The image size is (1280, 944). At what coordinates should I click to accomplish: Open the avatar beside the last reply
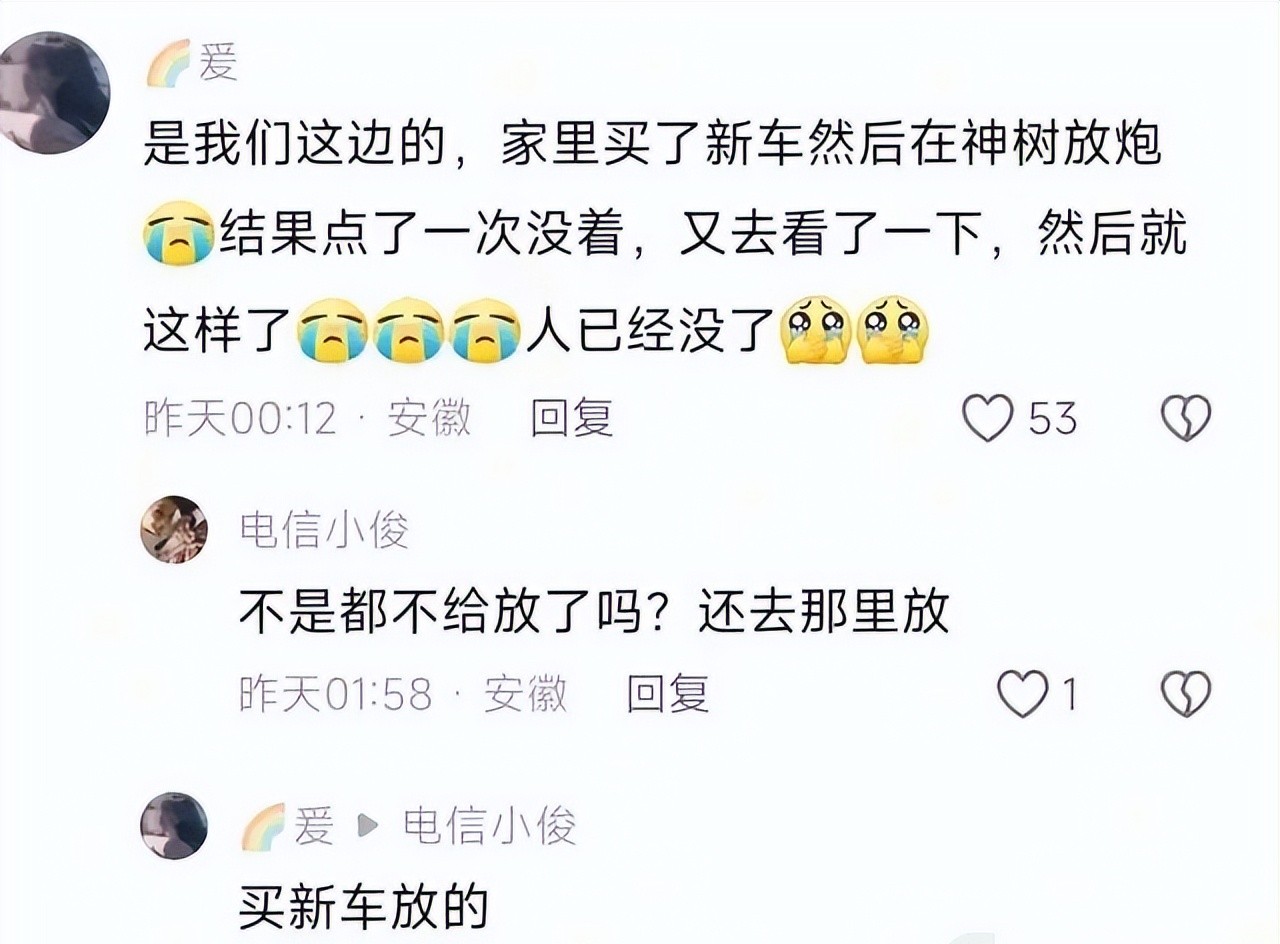(174, 826)
